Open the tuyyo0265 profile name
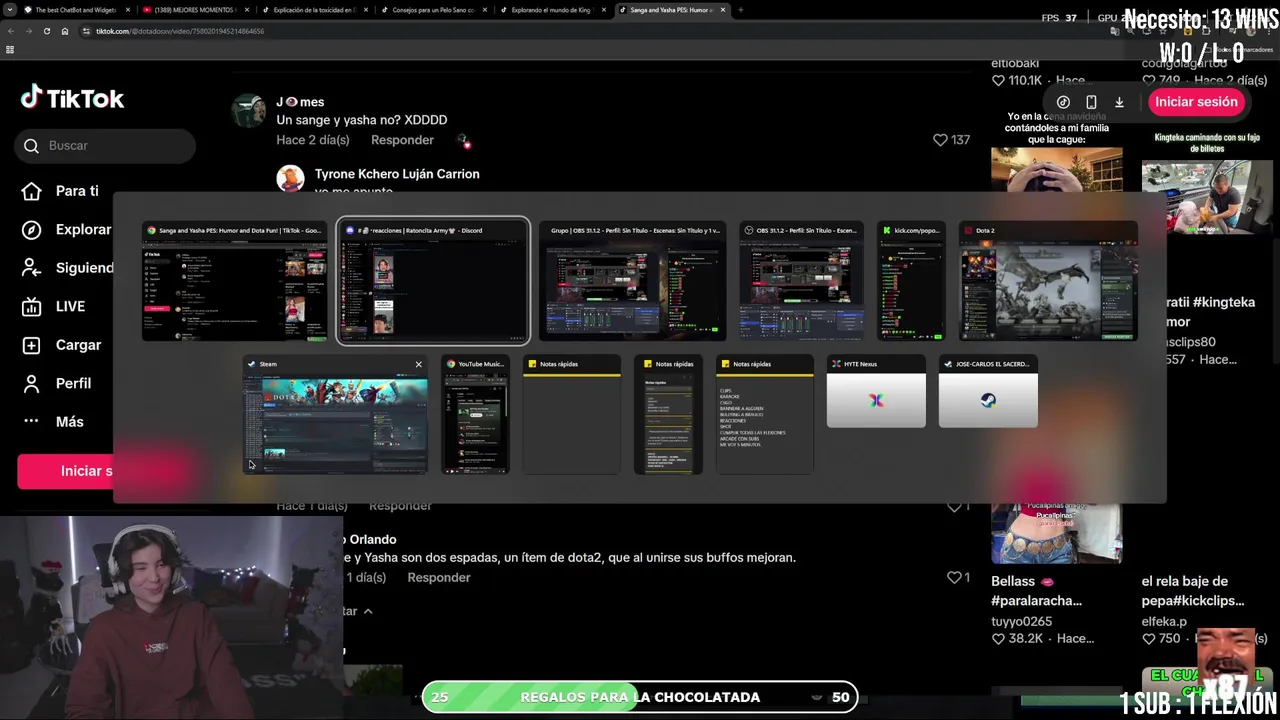1280x720 pixels. [x=1022, y=621]
